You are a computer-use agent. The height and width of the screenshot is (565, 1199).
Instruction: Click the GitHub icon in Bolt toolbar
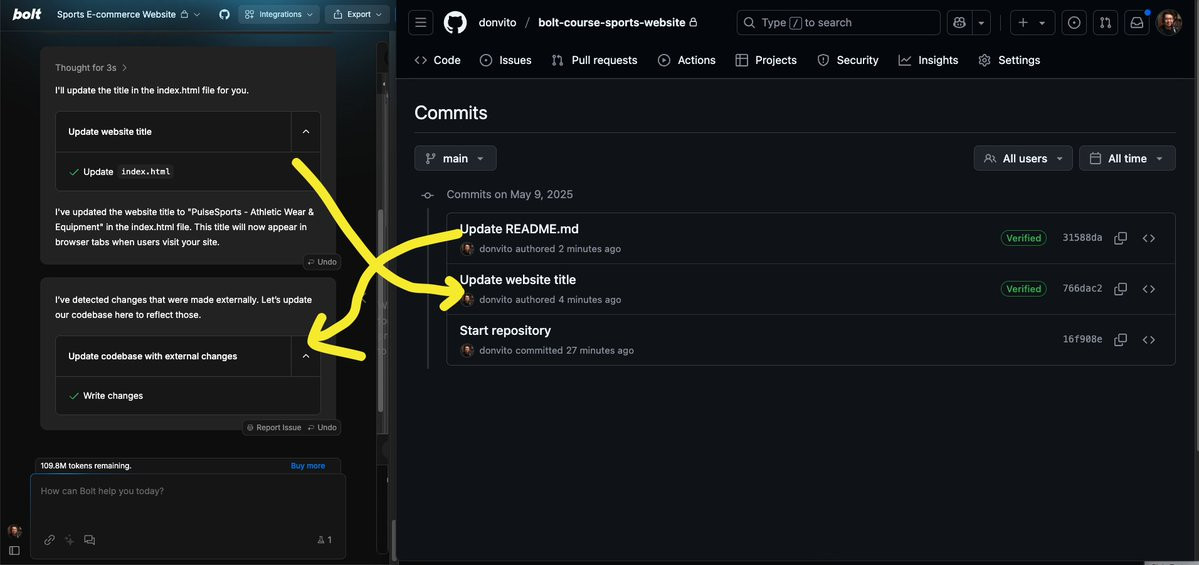click(x=224, y=14)
